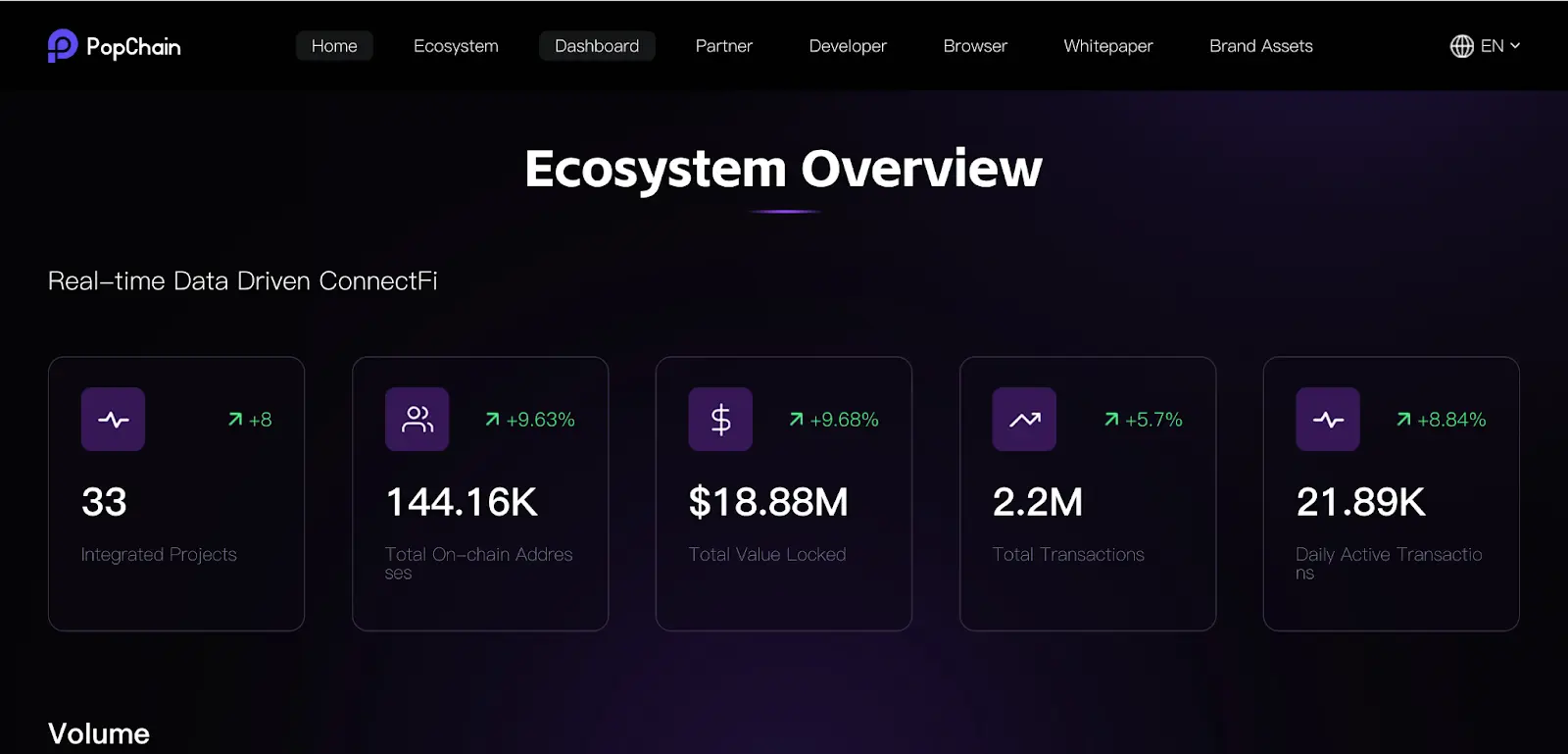Viewport: 1568px width, 754px height.
Task: Click the green arrow beside +8.84%
Action: [1403, 420]
